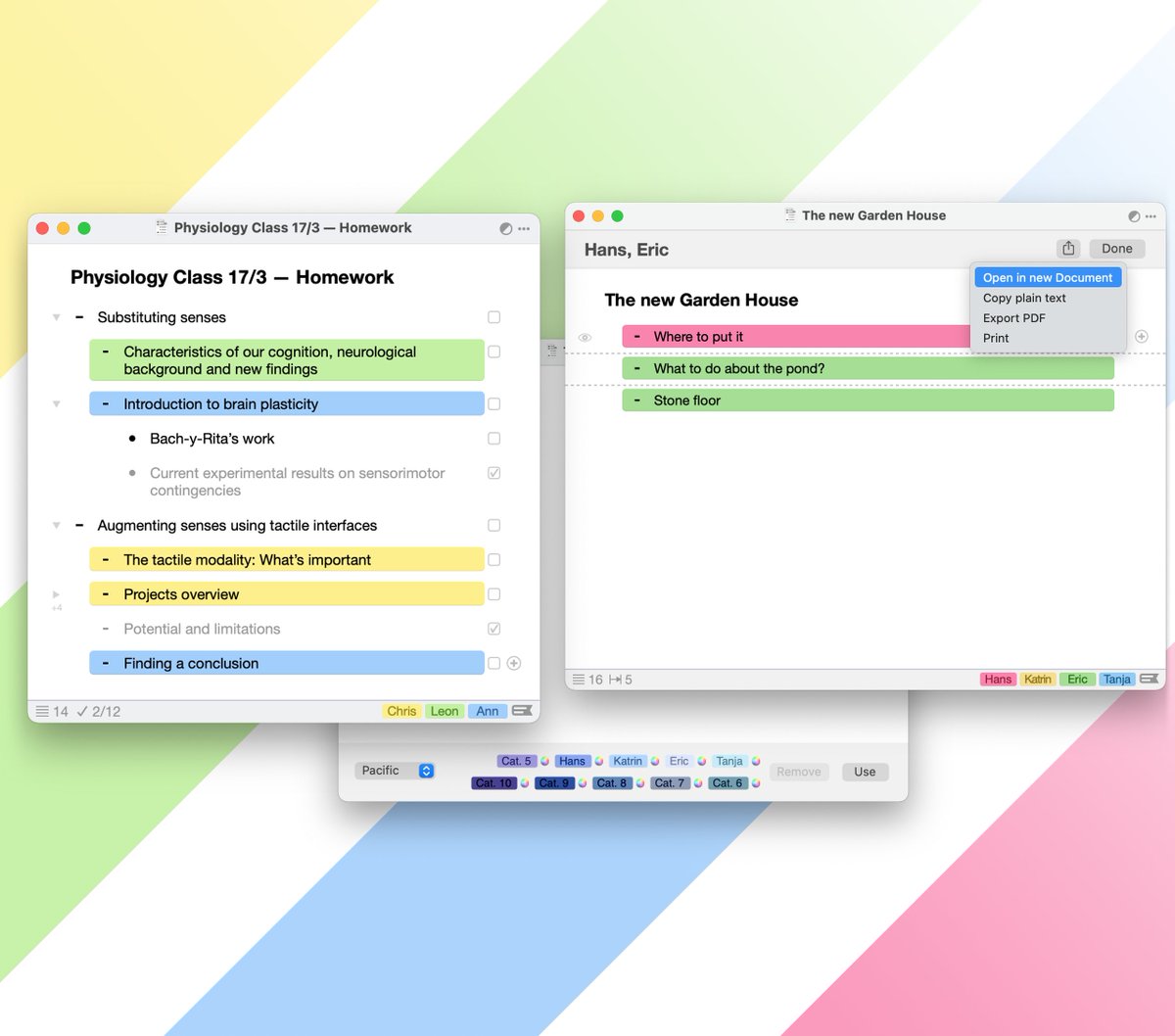This screenshot has width=1175, height=1036.
Task: Select Cat. 10 tag in panel
Action: 493,783
